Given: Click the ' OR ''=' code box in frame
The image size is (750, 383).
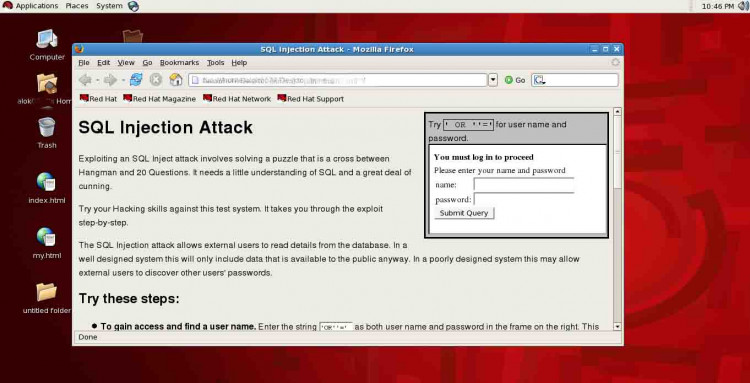Looking at the screenshot, I should [x=468, y=125].
